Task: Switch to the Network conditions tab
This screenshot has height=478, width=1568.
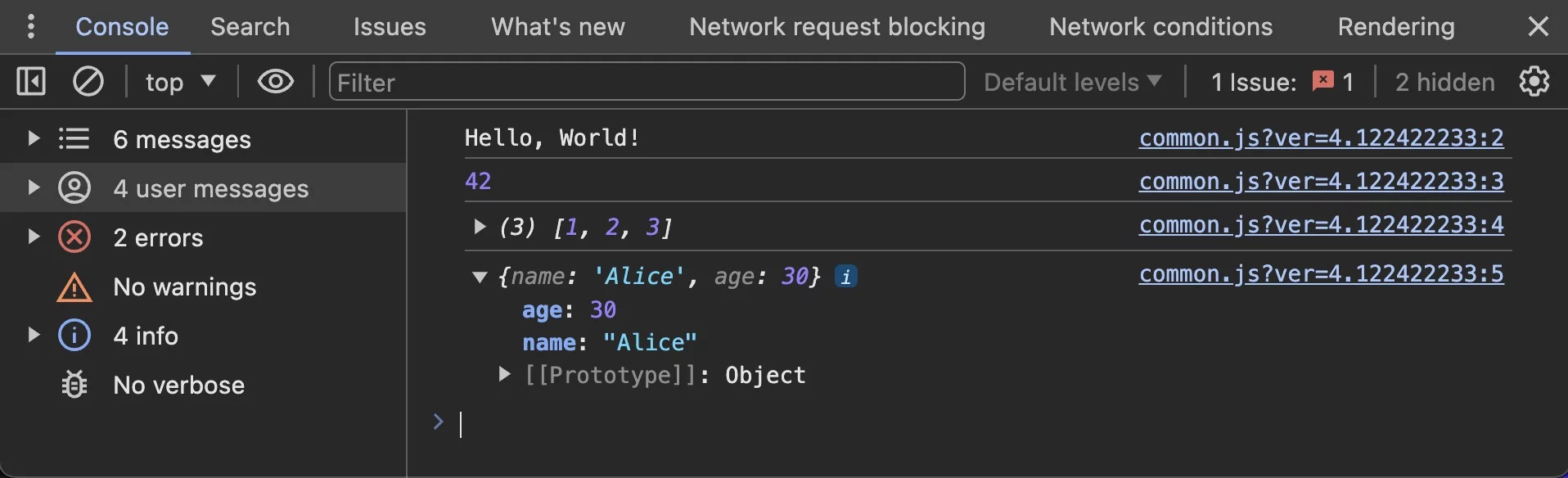Action: click(x=1160, y=26)
